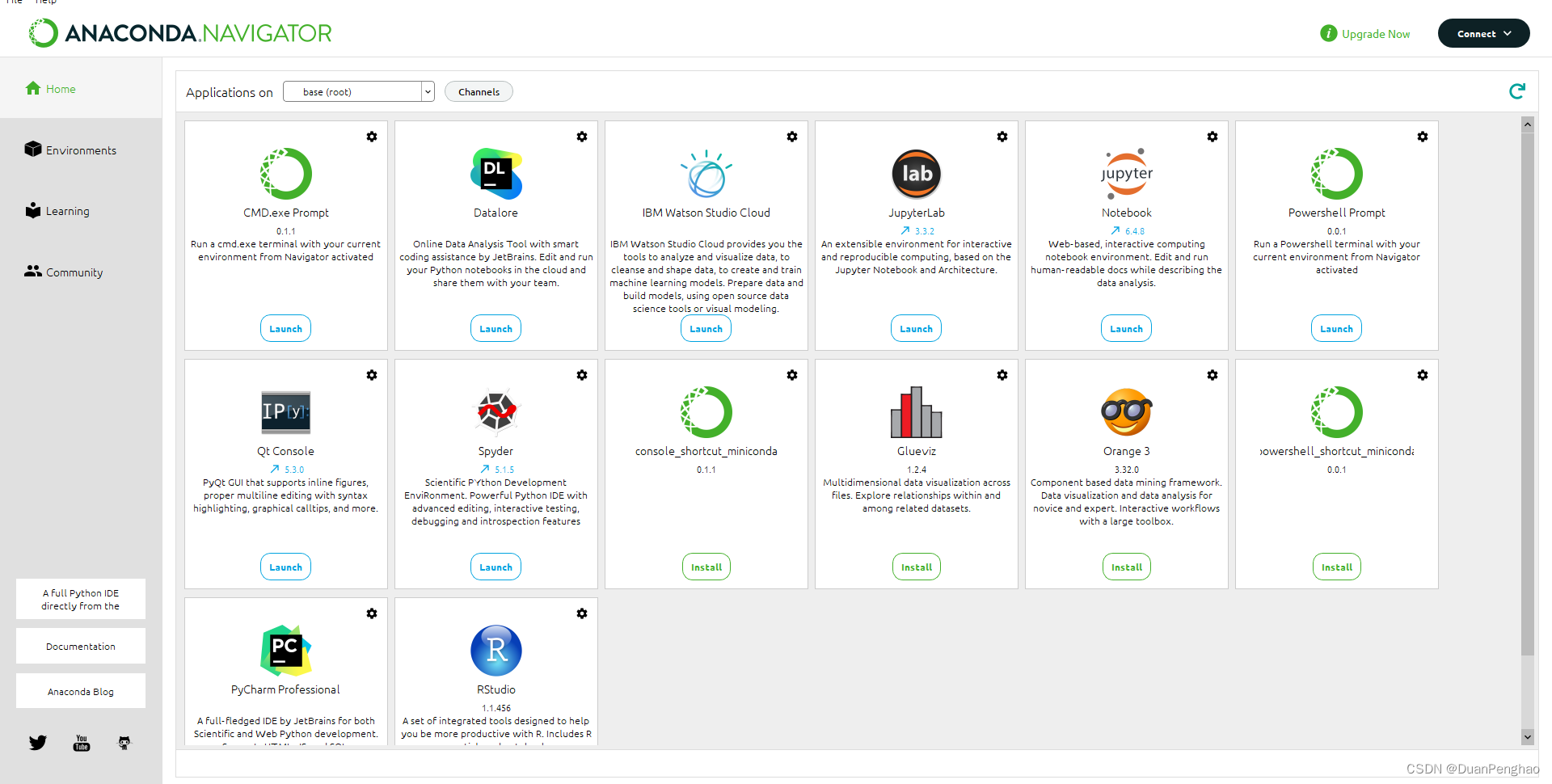Open gear settings on console_shortcut_miniconda card
This screenshot has width=1552, height=784.
point(792,375)
